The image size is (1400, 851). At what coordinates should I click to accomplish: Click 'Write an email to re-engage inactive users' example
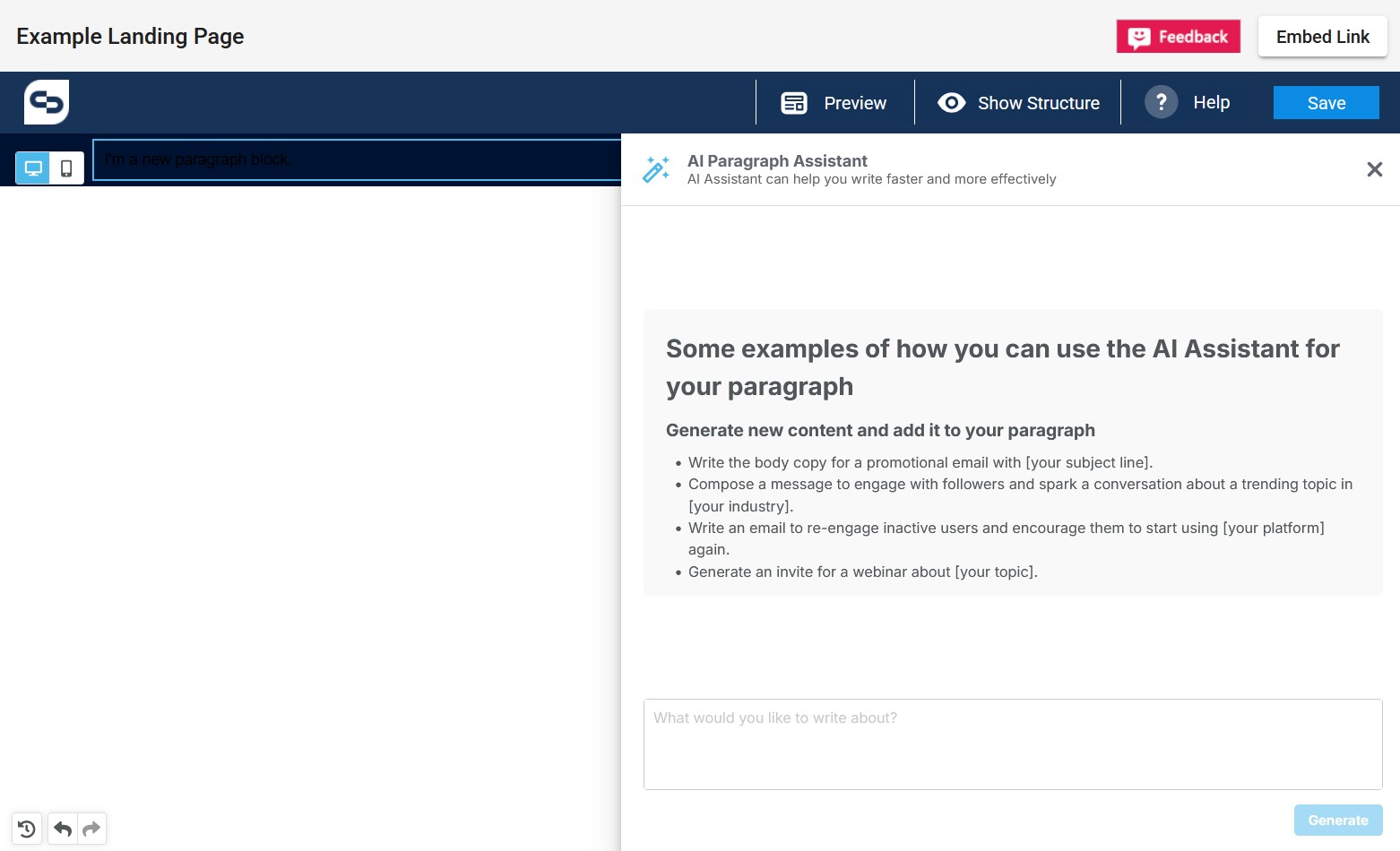coord(1006,538)
